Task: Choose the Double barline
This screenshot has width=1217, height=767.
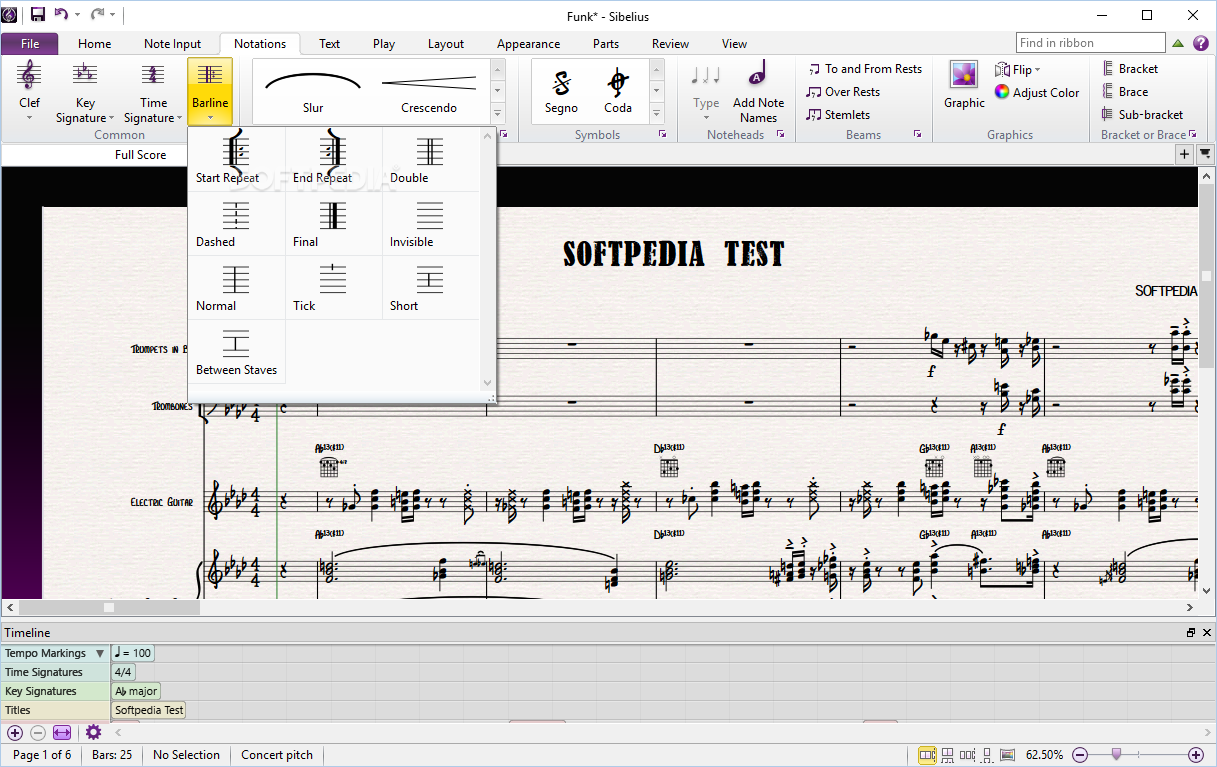Action: pos(430,160)
